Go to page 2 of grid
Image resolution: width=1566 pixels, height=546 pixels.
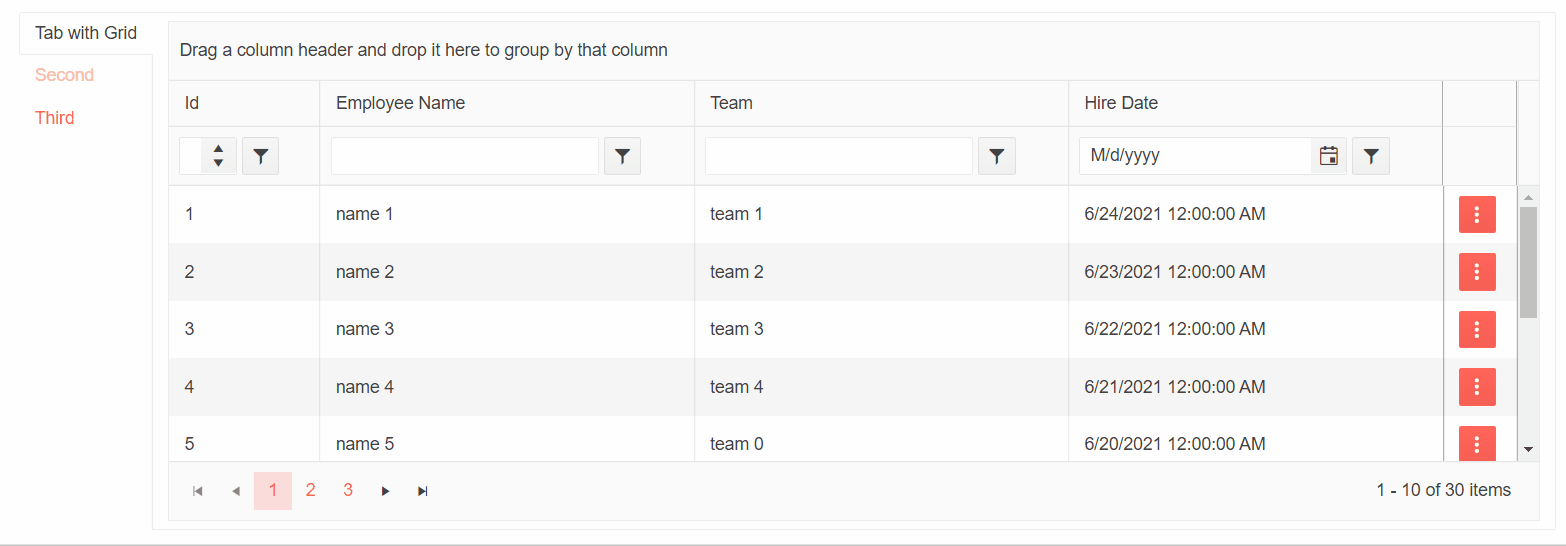[x=310, y=490]
